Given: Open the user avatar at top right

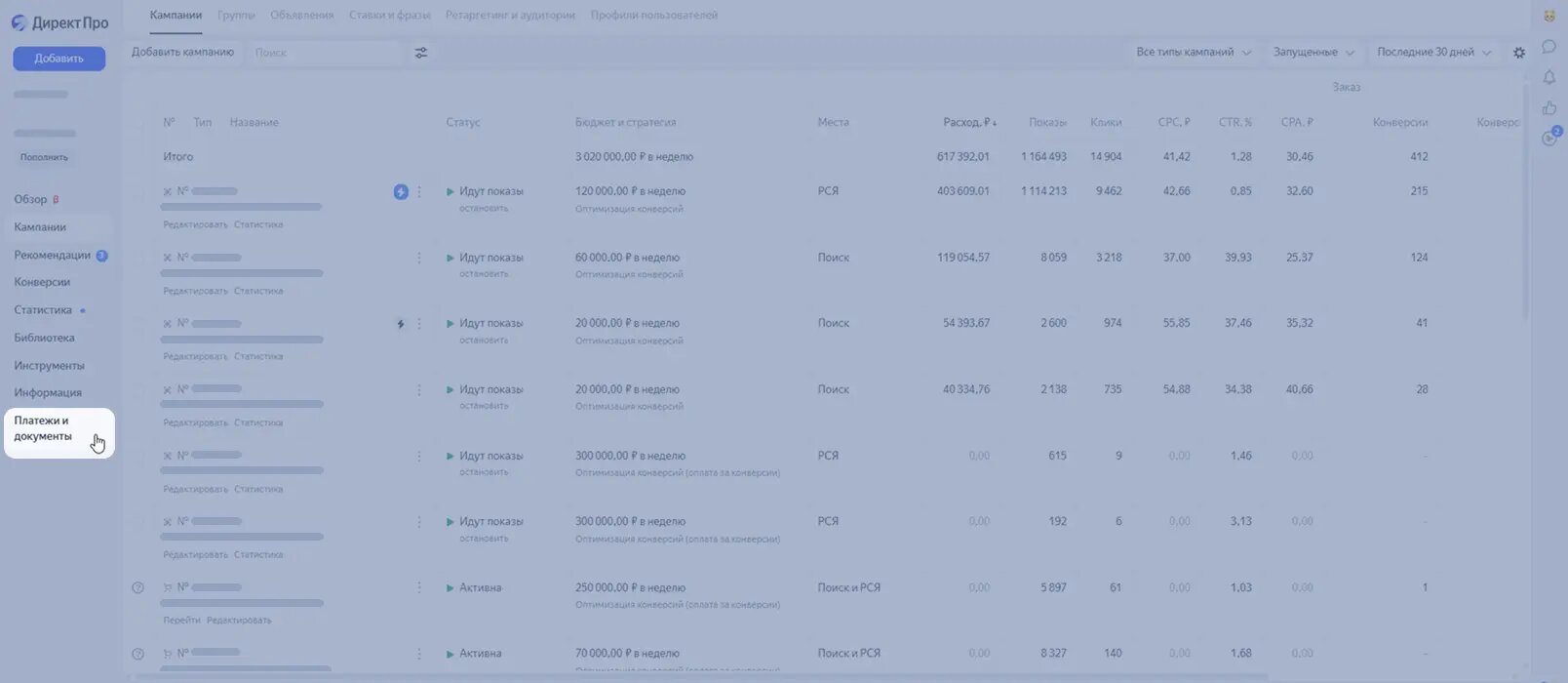Looking at the screenshot, I should pos(1548,17).
